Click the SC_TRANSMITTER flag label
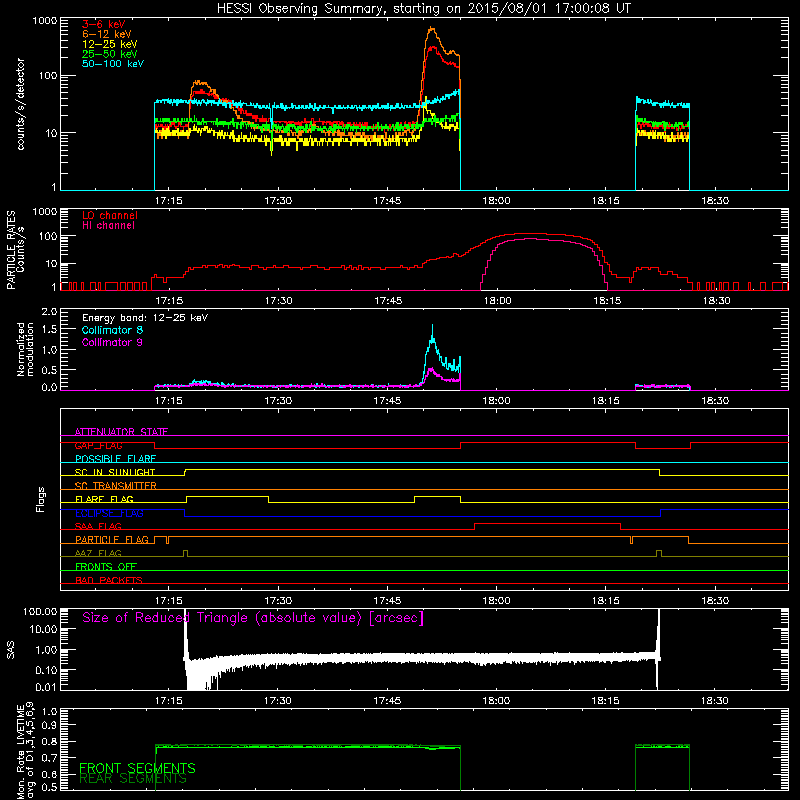This screenshot has height=800, width=800. tap(115, 486)
